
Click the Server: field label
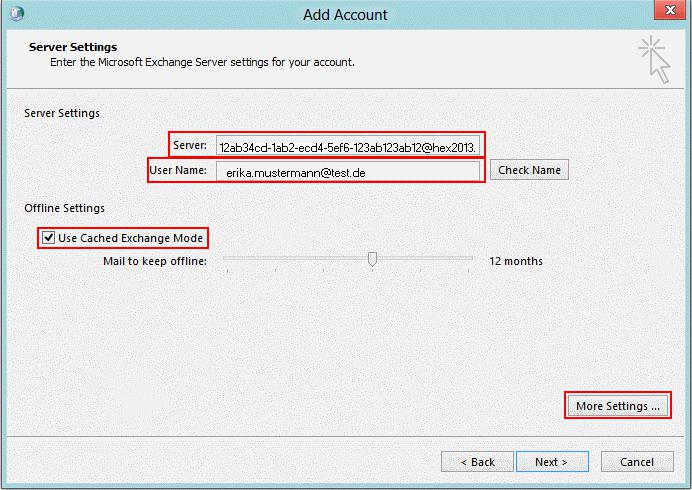(189, 146)
